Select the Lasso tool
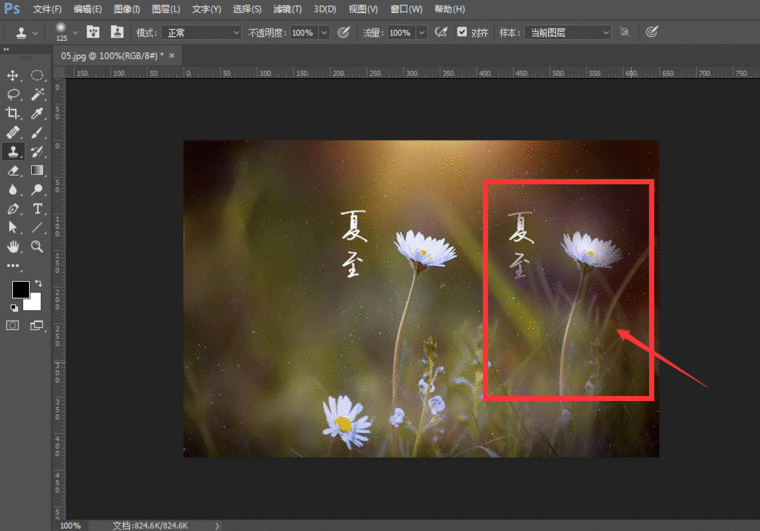760x531 pixels. tap(13, 94)
